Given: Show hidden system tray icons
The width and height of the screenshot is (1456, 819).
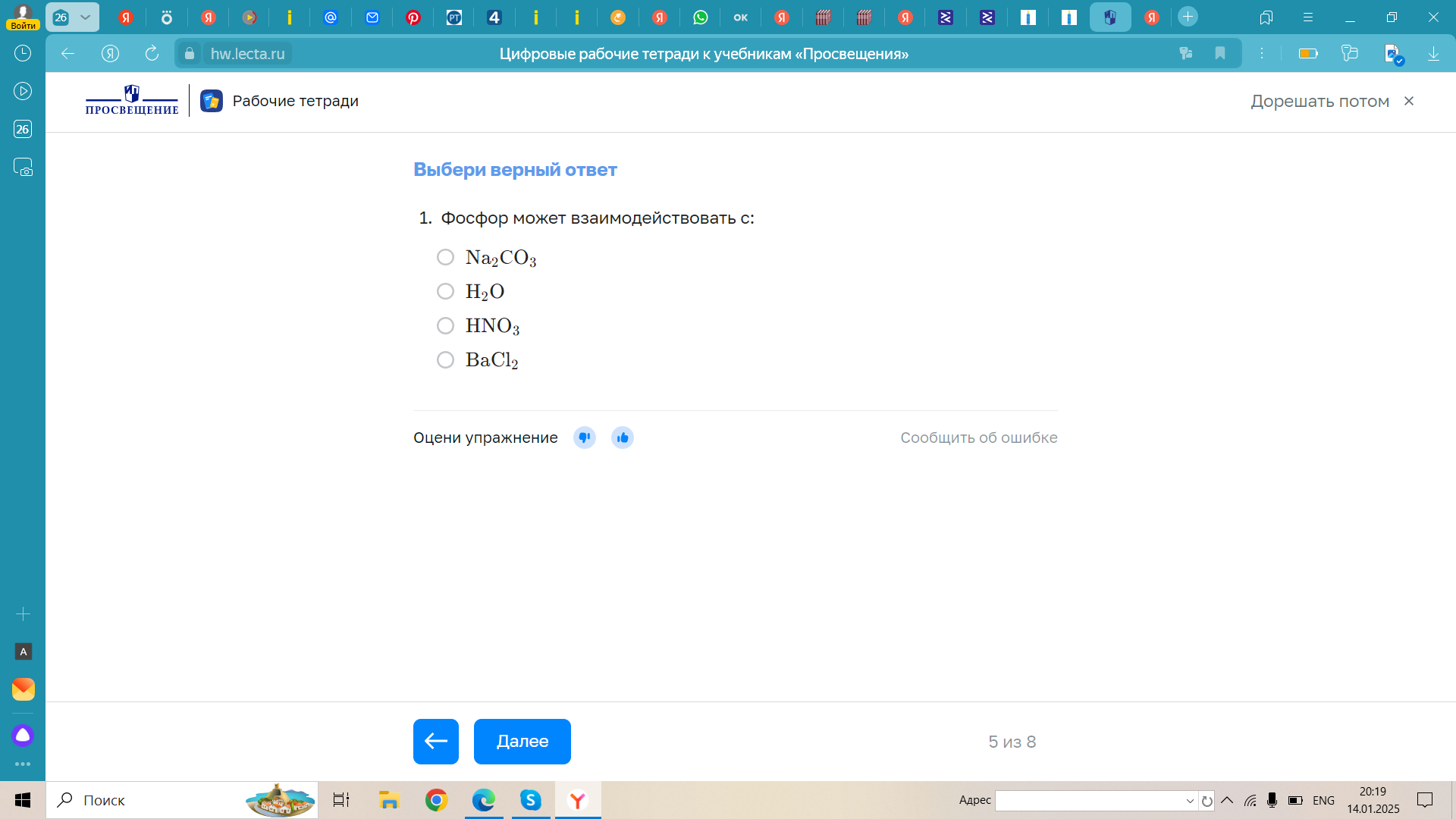Looking at the screenshot, I should click(x=1227, y=800).
